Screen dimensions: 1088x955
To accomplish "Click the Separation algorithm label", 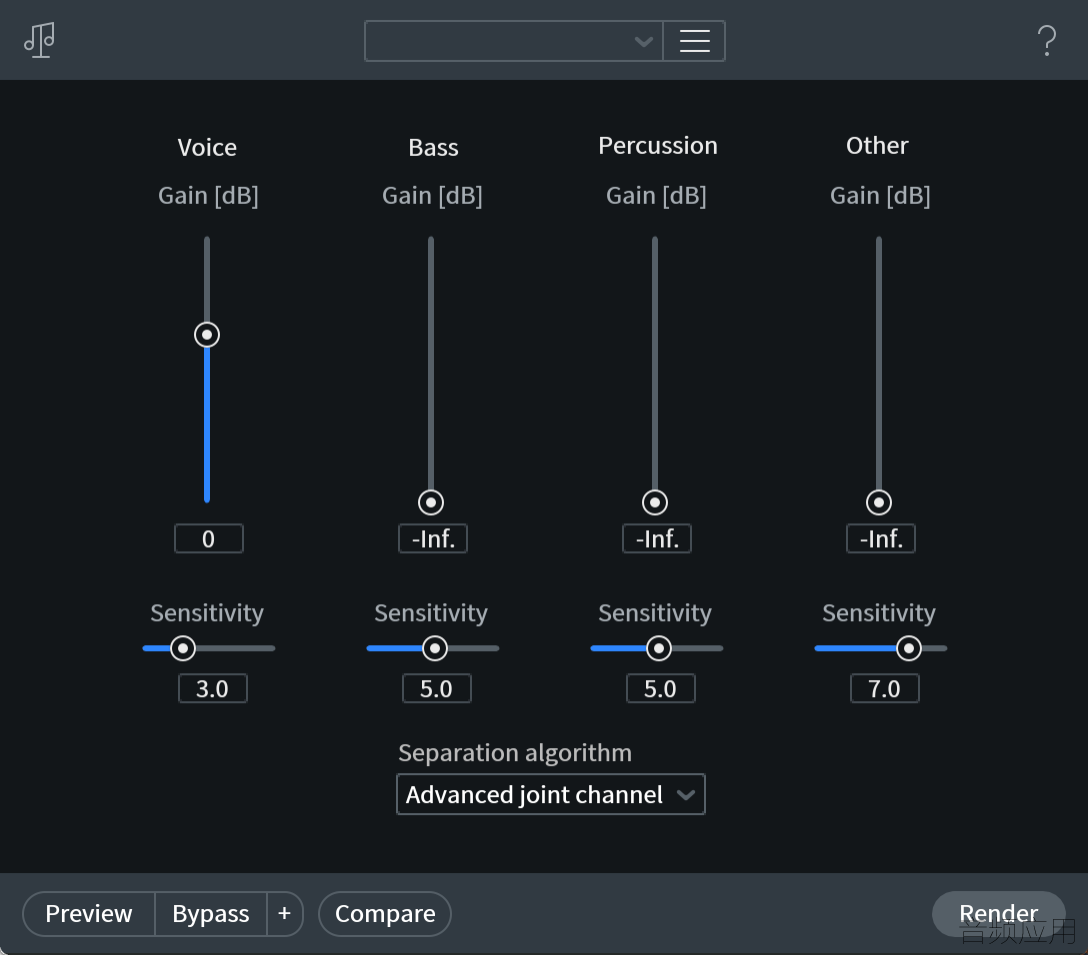I will click(515, 753).
